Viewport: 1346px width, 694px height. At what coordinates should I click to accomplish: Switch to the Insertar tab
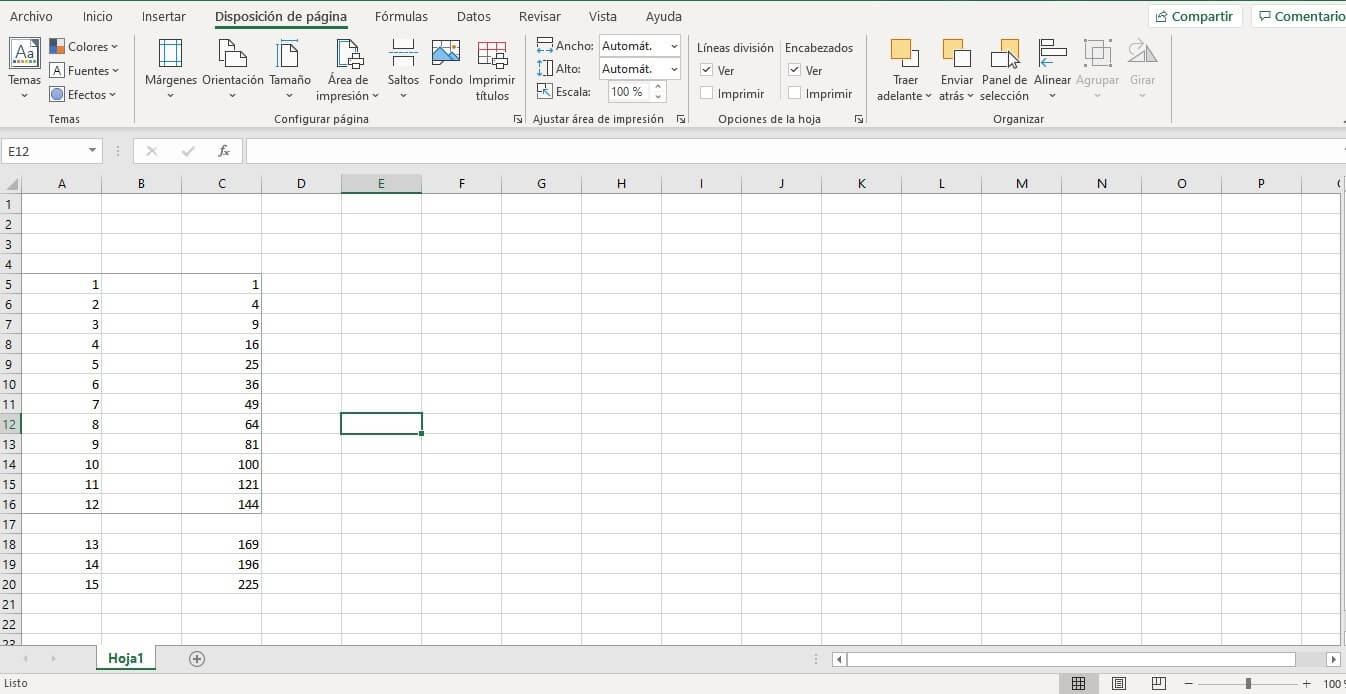(164, 16)
